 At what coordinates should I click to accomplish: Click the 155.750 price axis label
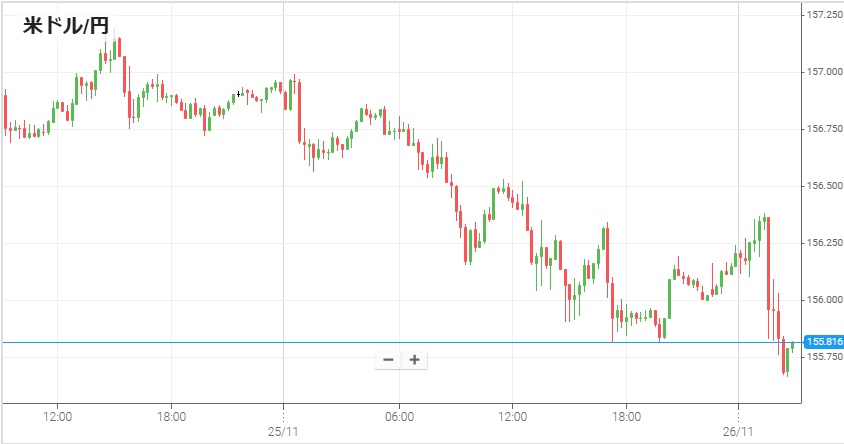(x=823, y=357)
